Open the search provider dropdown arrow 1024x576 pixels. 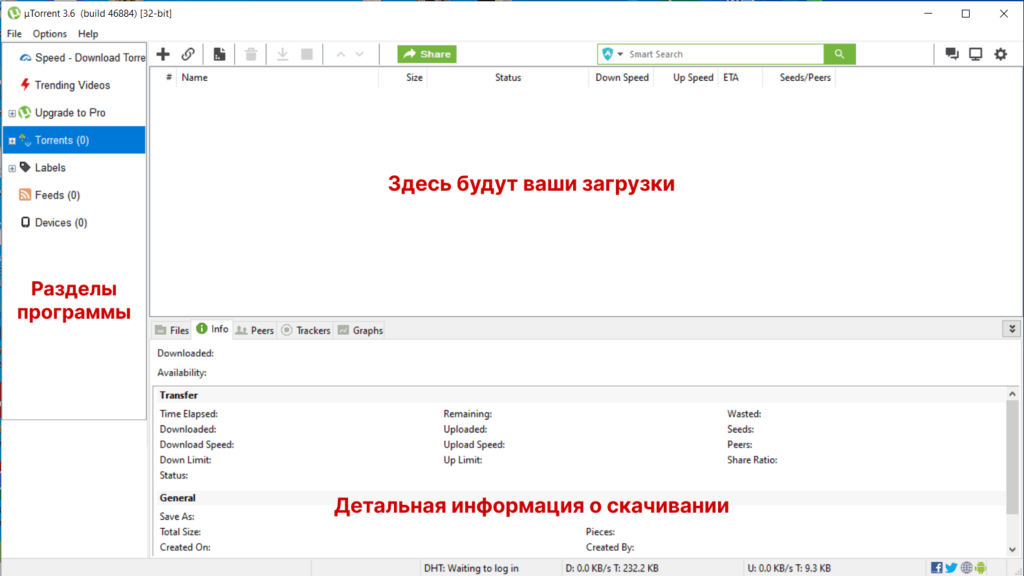[620, 54]
